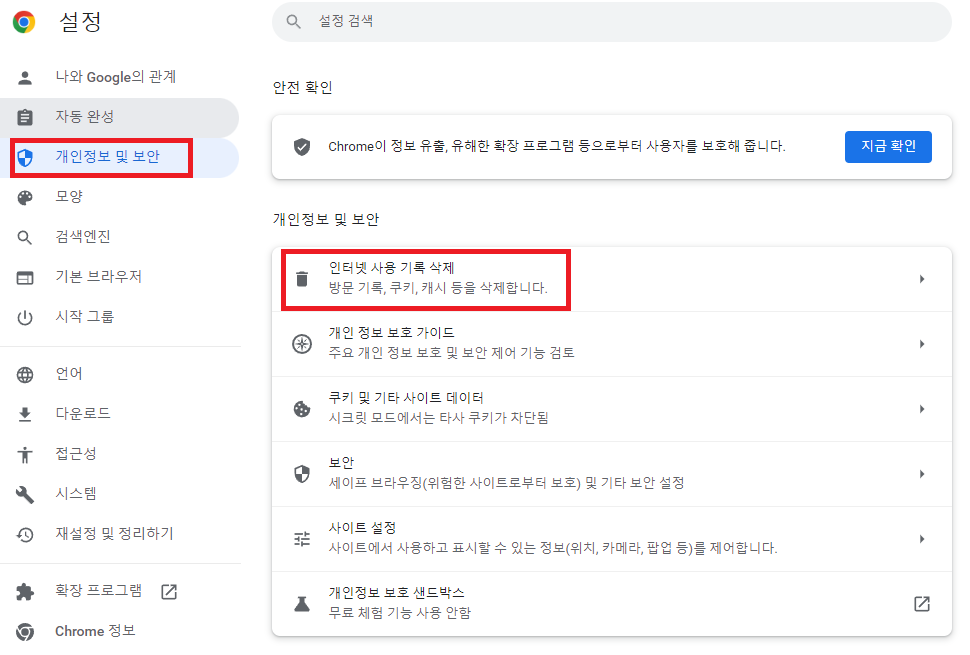The width and height of the screenshot is (970, 655).
Task: Expand the 개인 정보 보호 가이드 row chevron
Action: pos(922,342)
